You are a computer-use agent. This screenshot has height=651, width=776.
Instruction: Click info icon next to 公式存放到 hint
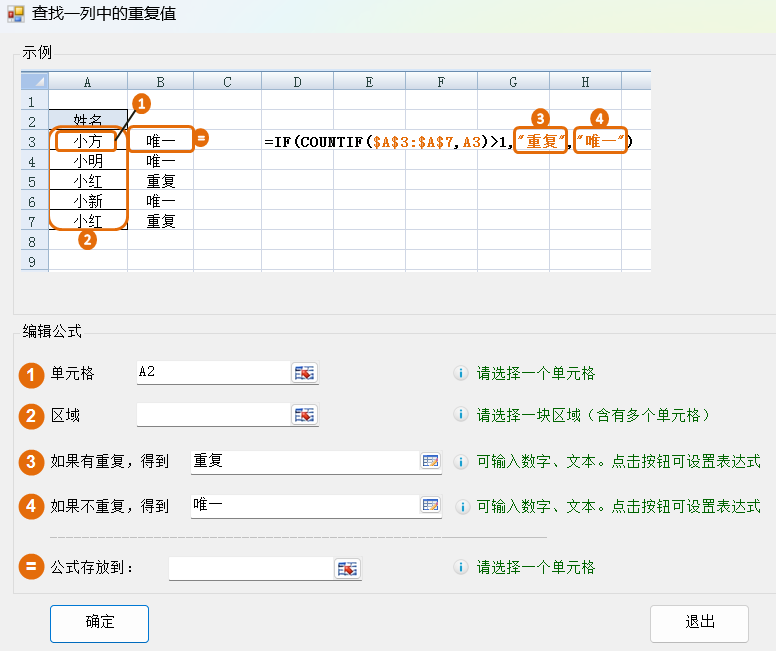(461, 567)
